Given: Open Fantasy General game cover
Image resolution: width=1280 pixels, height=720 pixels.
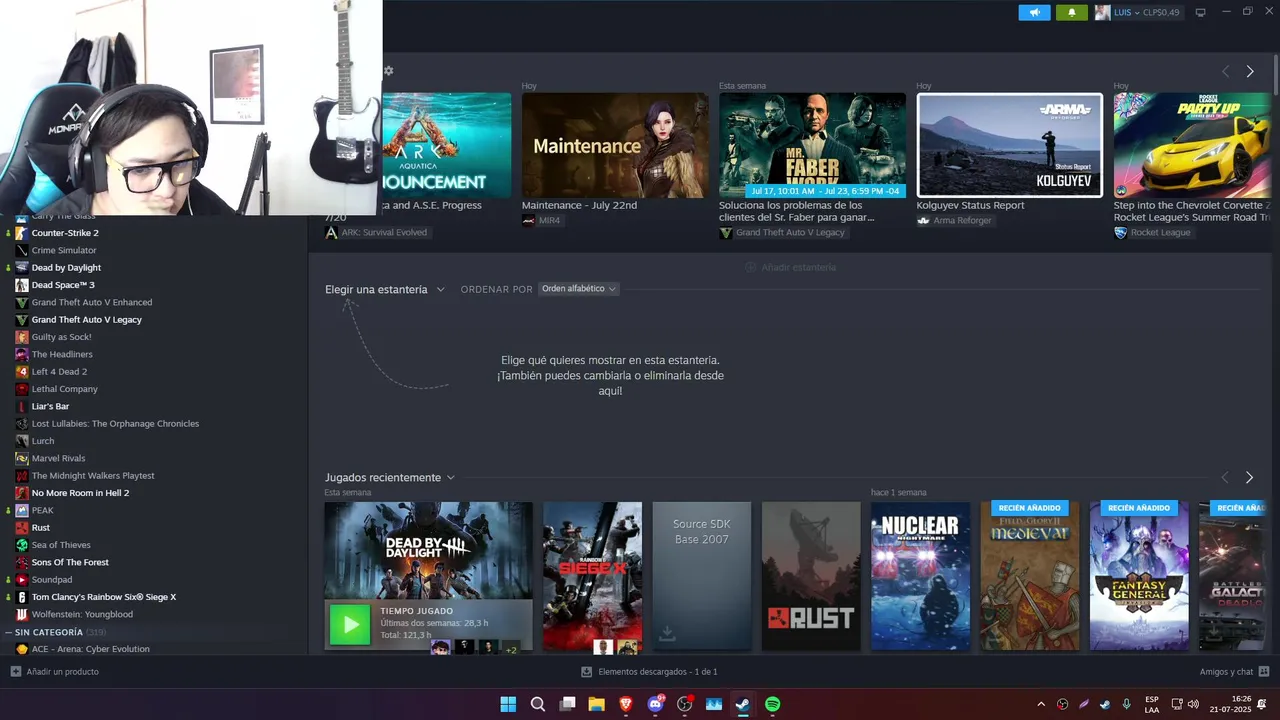Looking at the screenshot, I should [1139, 577].
